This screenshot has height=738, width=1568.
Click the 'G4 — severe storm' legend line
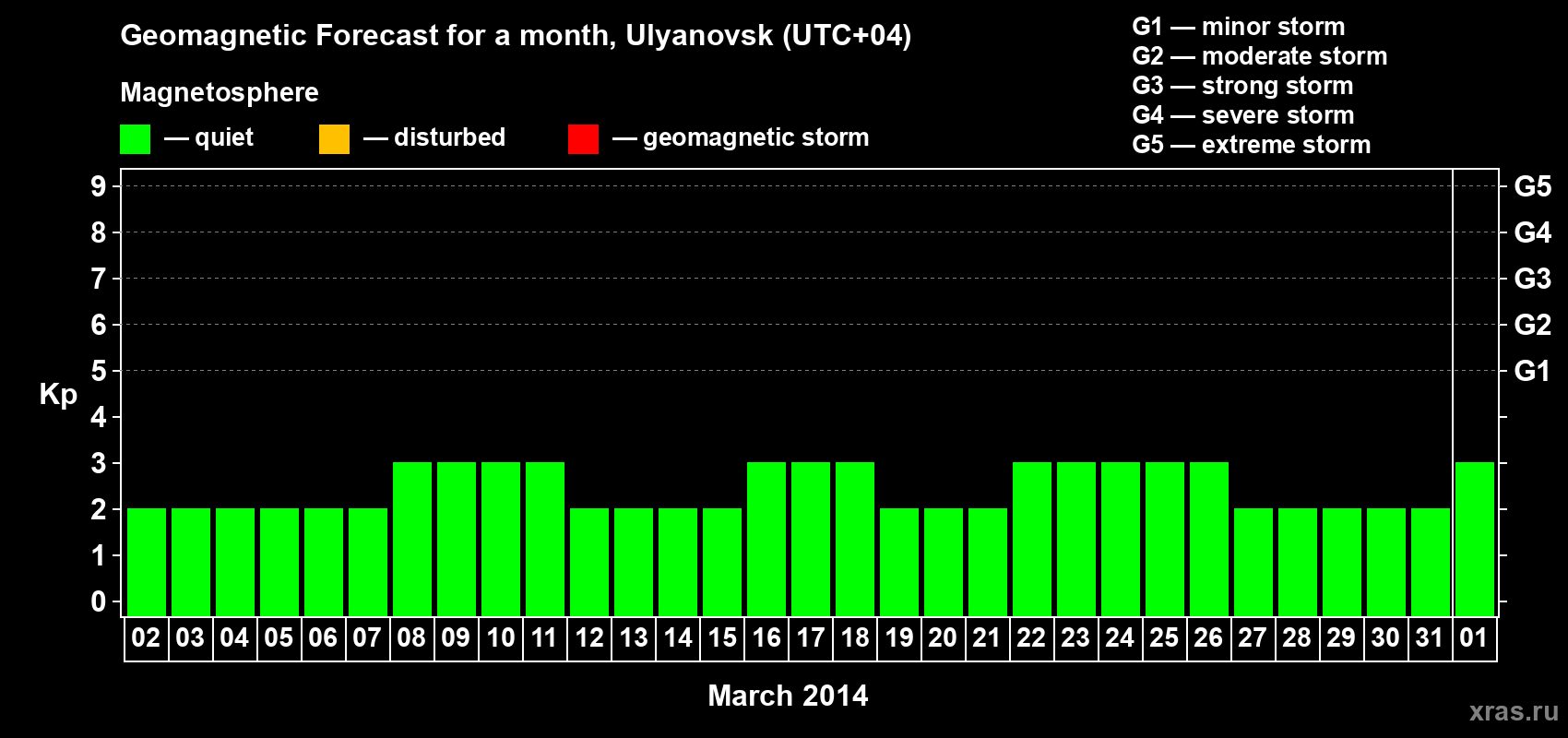(x=1242, y=115)
